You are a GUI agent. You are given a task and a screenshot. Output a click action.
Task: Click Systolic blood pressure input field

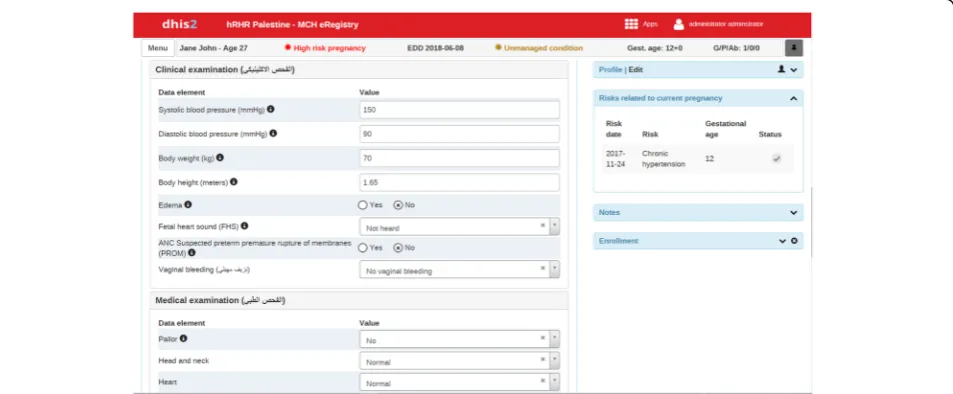coord(459,110)
